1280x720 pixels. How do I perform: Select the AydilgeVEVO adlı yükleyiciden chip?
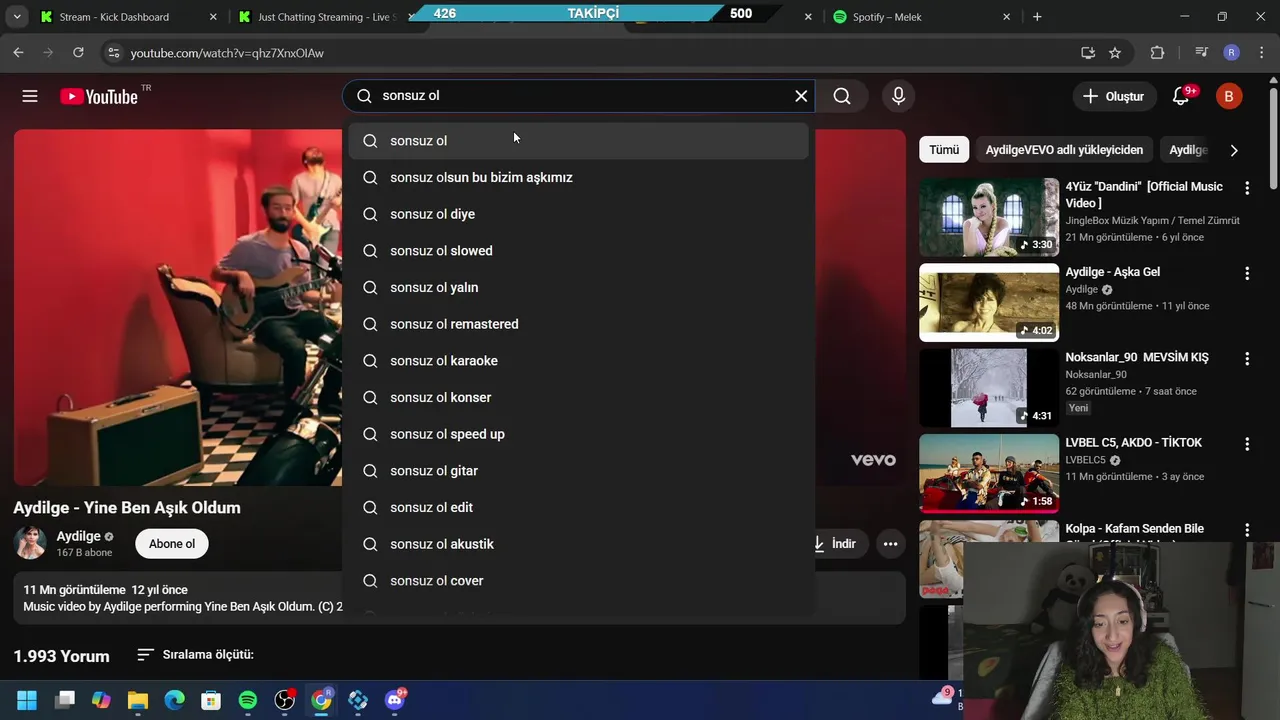pos(1064,150)
